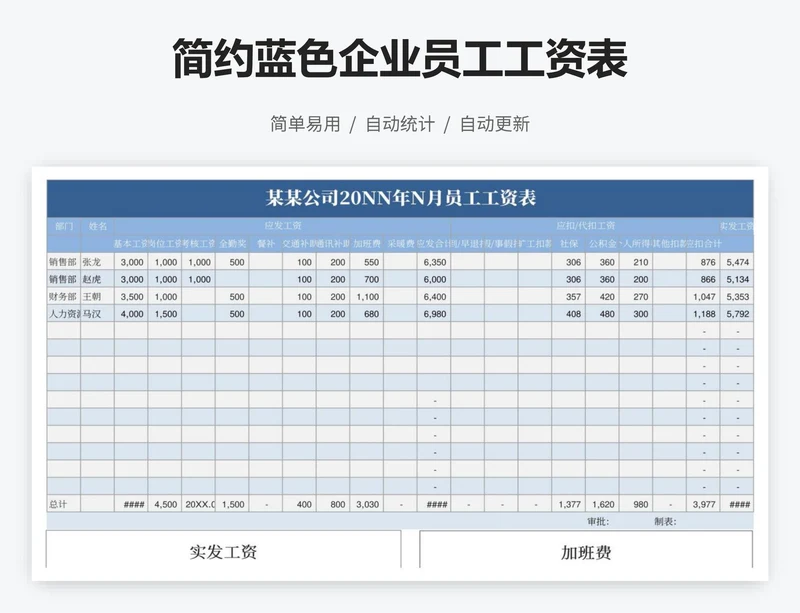Click 马汉's social insurance cell "408"
This screenshot has height=613, width=800.
568,314
